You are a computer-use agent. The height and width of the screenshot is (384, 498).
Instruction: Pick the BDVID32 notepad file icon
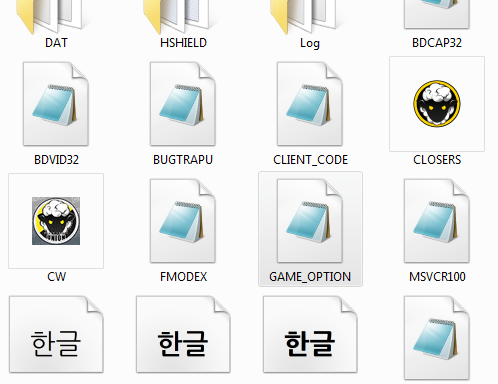[x=56, y=104]
